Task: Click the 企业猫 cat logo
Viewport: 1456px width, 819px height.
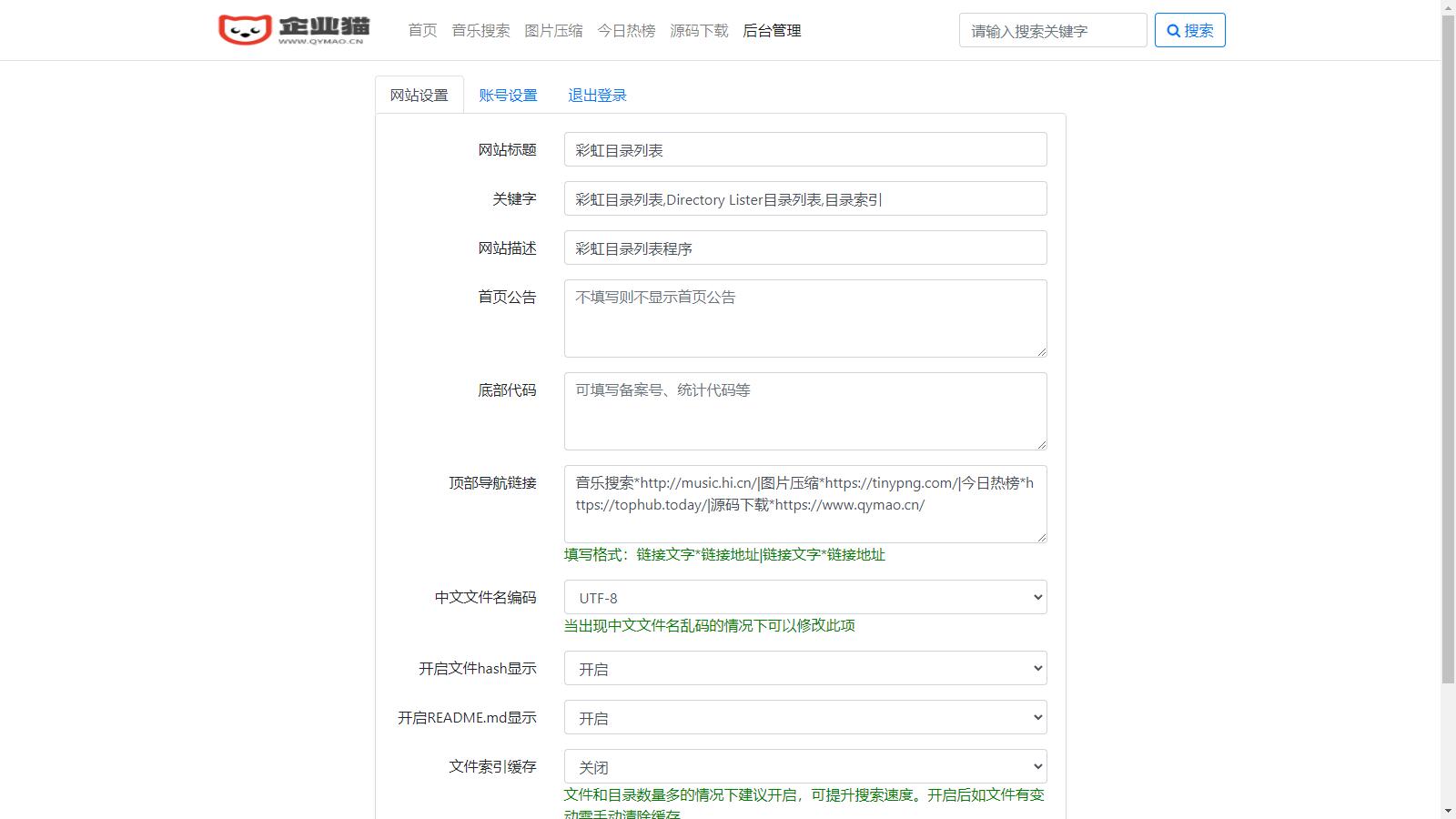Action: 294,30
